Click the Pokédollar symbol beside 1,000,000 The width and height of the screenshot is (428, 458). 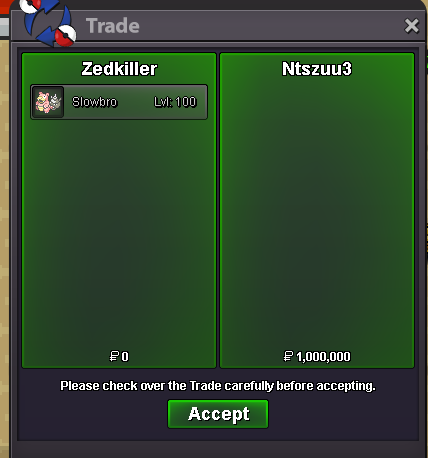(x=288, y=356)
